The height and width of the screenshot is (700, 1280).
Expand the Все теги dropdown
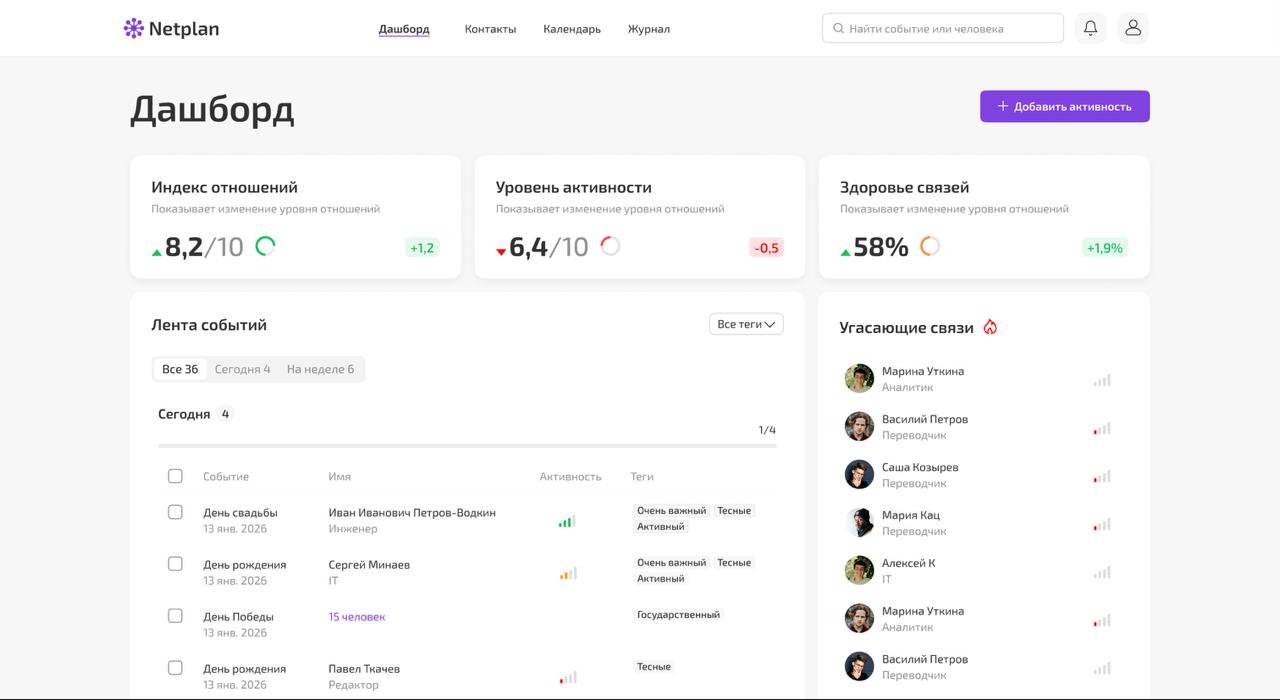coord(746,324)
